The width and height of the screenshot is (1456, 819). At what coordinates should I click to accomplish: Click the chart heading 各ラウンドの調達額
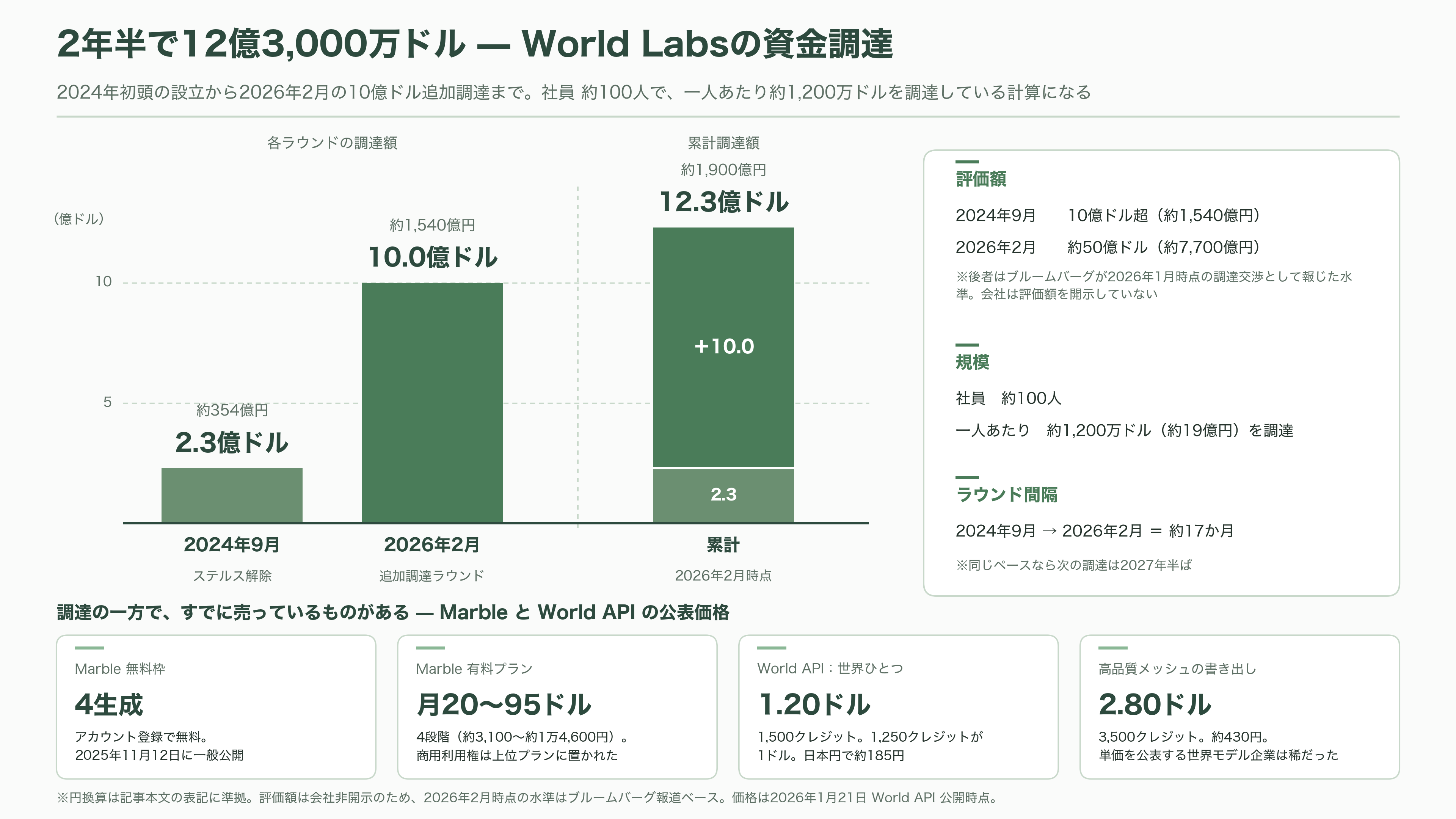click(x=332, y=143)
